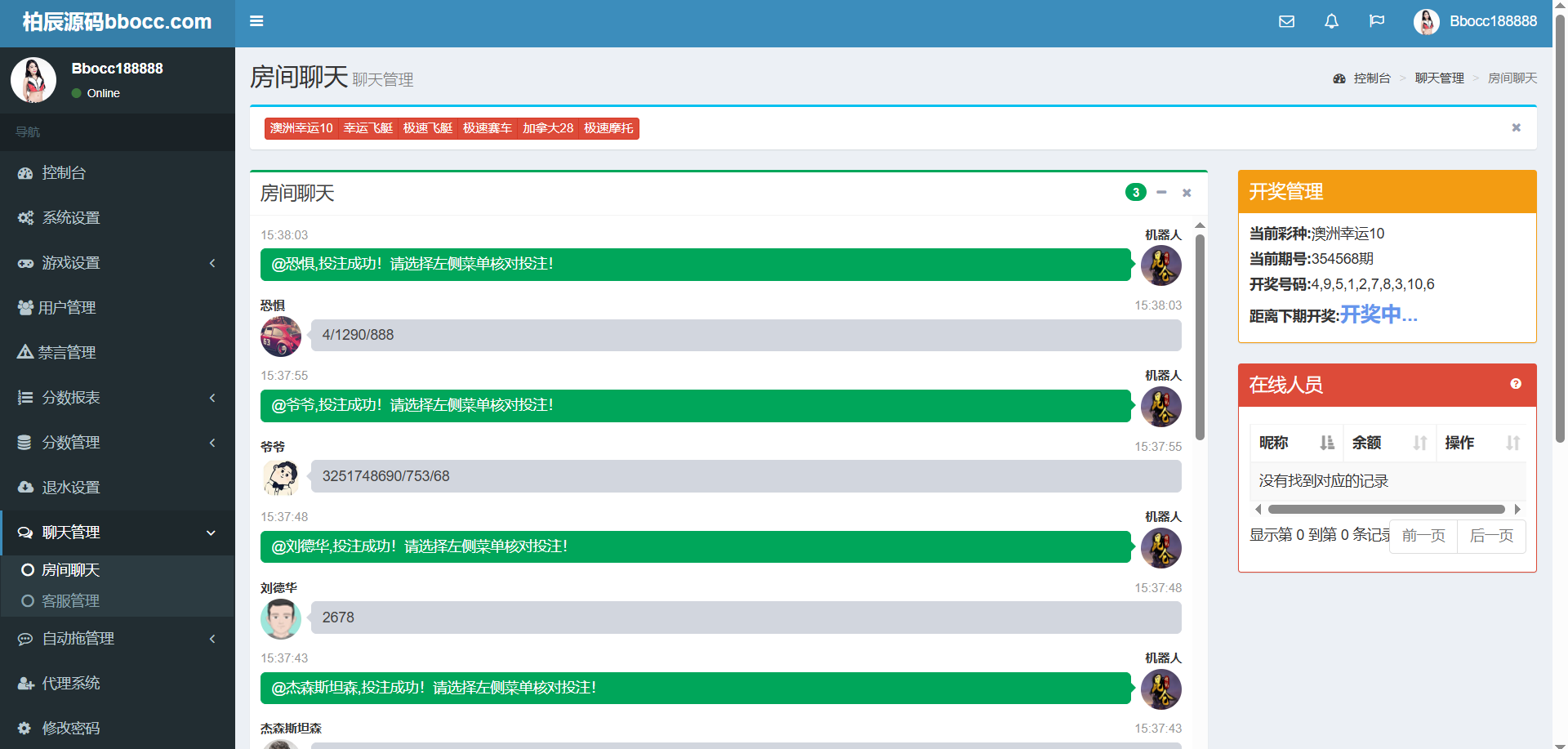Click the 柏辰源码bbocc.com logo

pyautogui.click(x=118, y=22)
